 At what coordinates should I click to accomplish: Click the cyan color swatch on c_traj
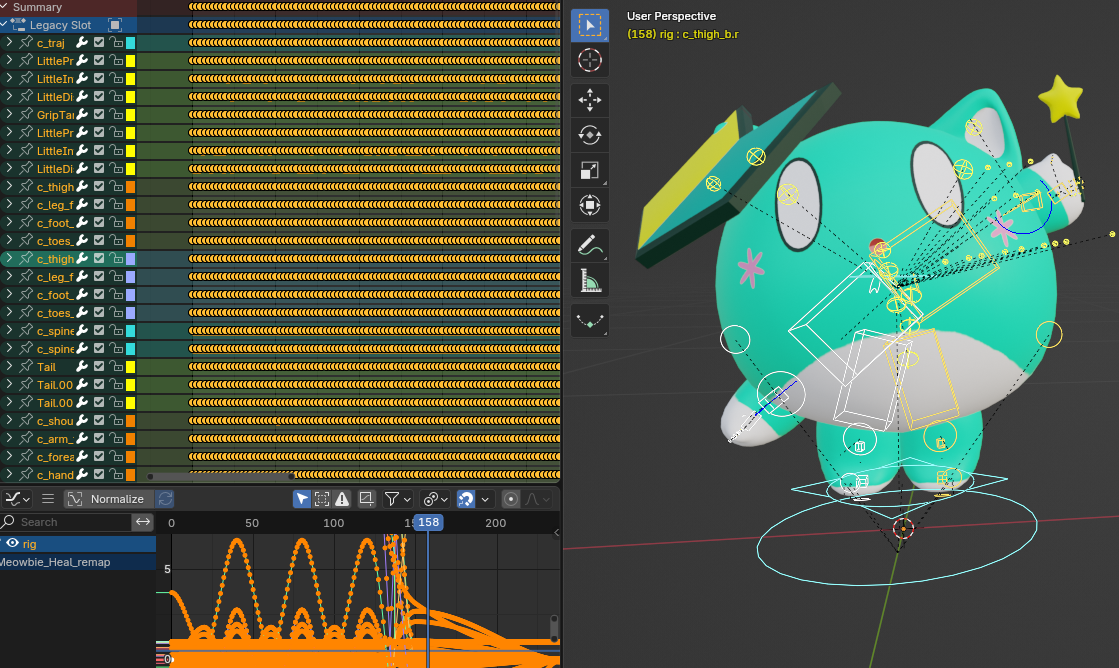pos(131,43)
